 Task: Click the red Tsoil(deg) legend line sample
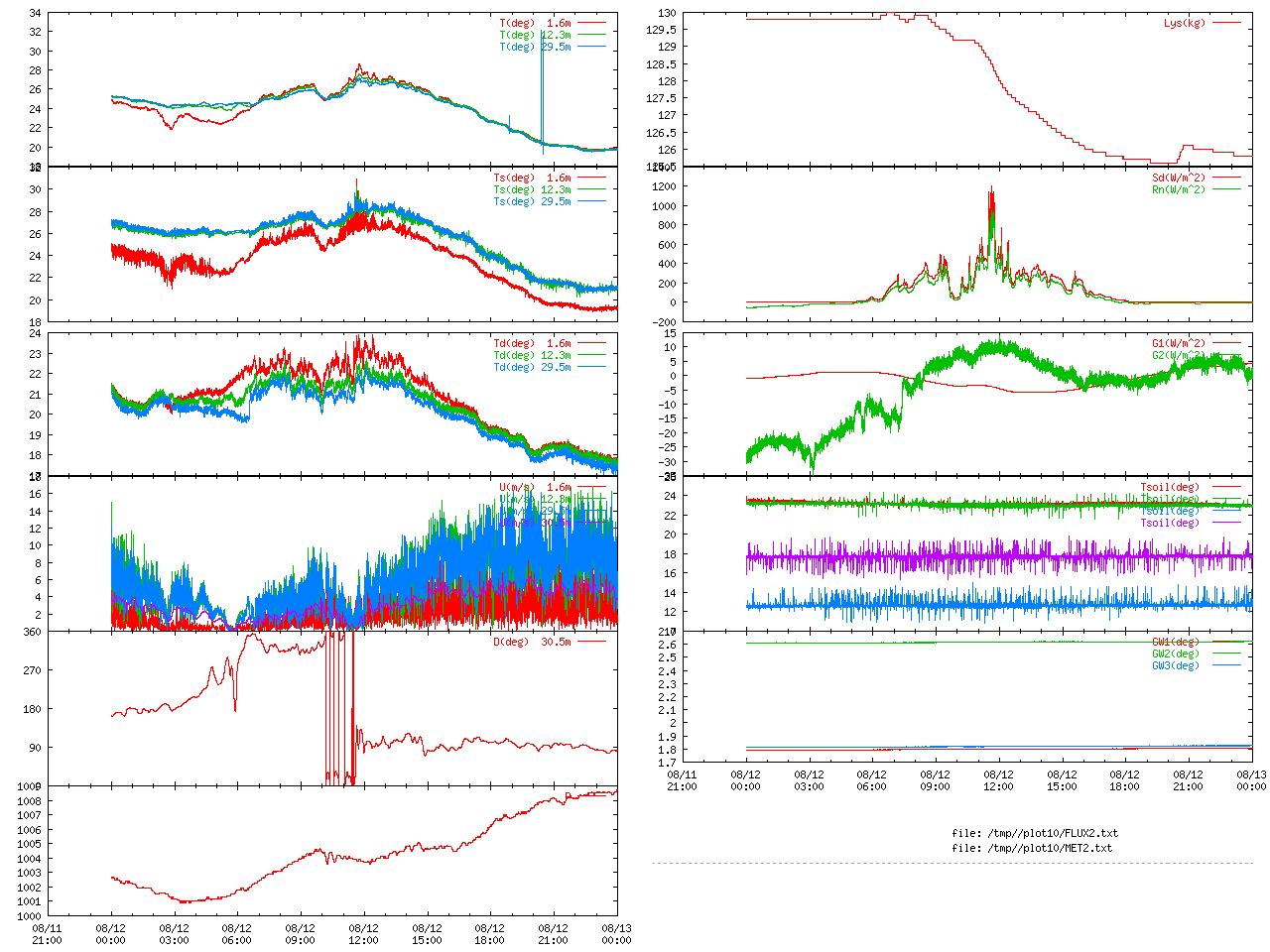click(1226, 487)
